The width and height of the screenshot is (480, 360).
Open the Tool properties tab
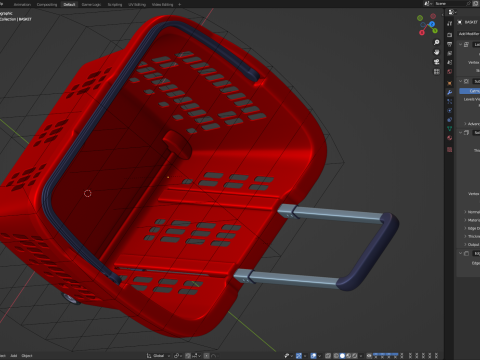450,23
